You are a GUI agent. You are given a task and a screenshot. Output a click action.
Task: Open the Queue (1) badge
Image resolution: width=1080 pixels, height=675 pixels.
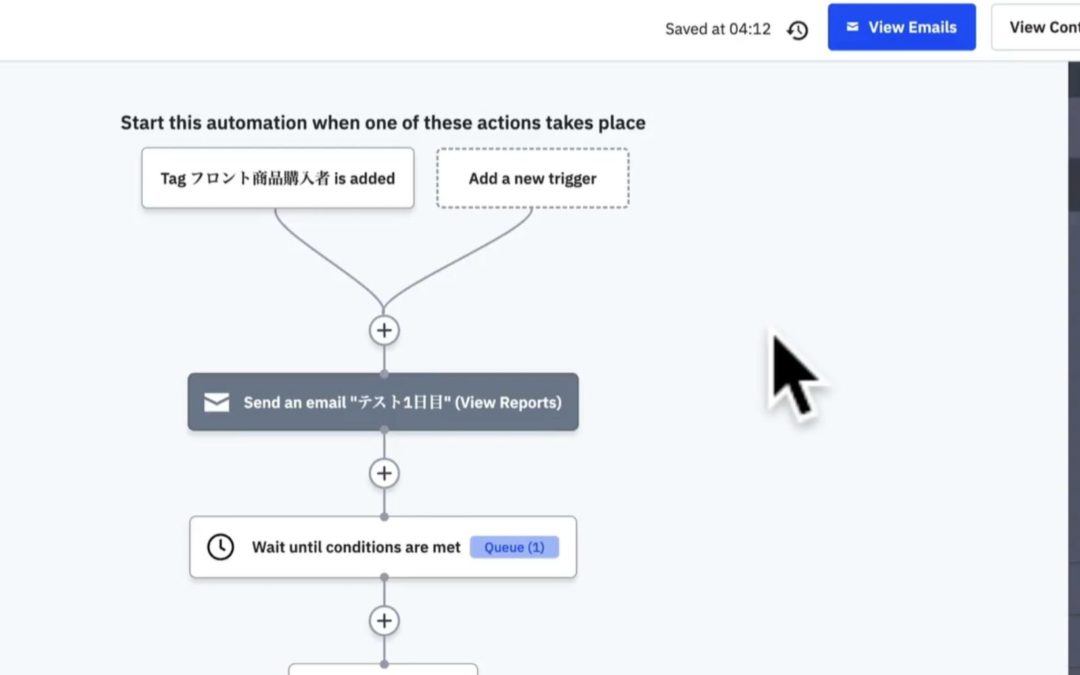(514, 547)
